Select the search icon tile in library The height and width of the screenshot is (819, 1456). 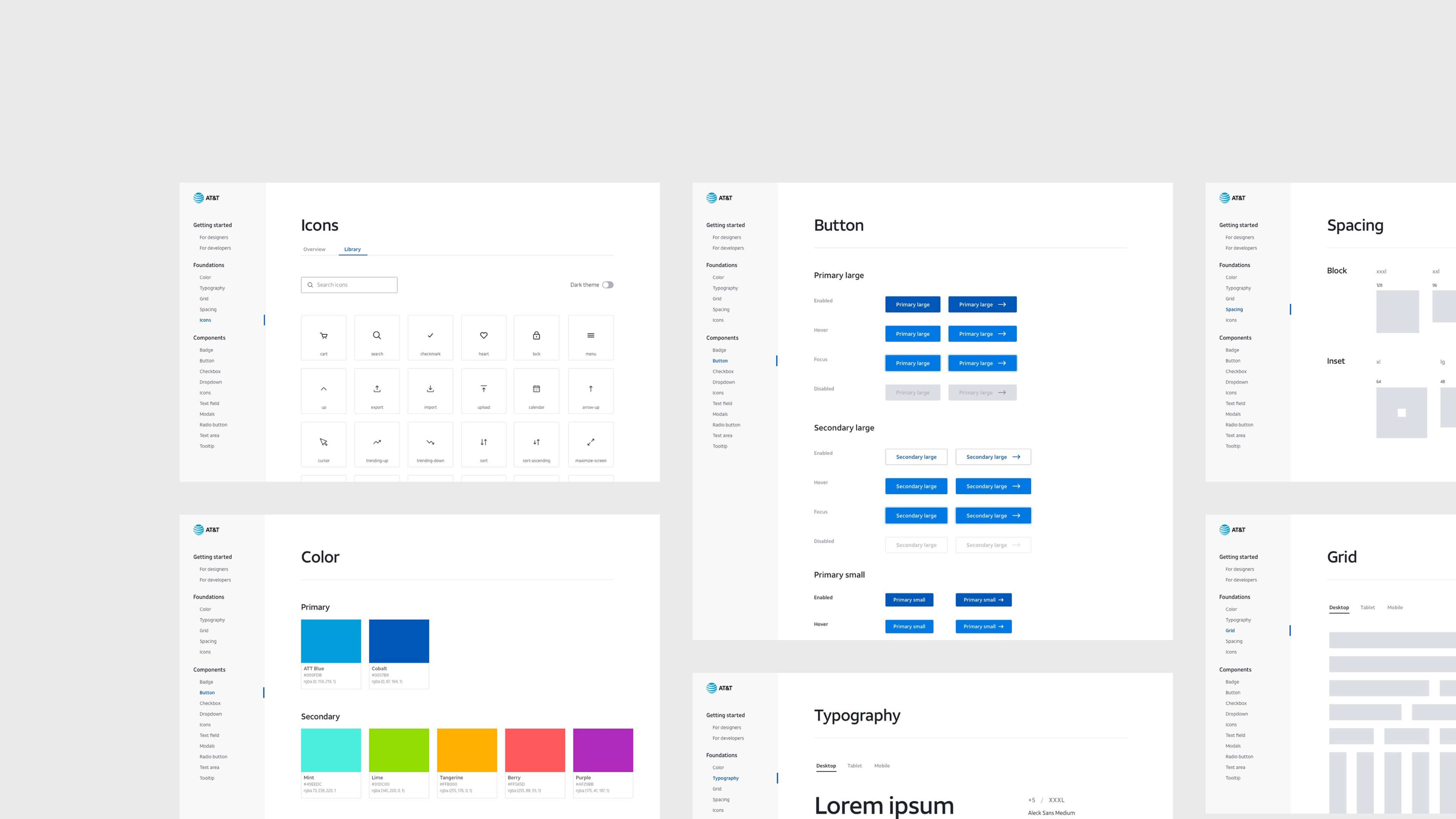tap(377, 337)
